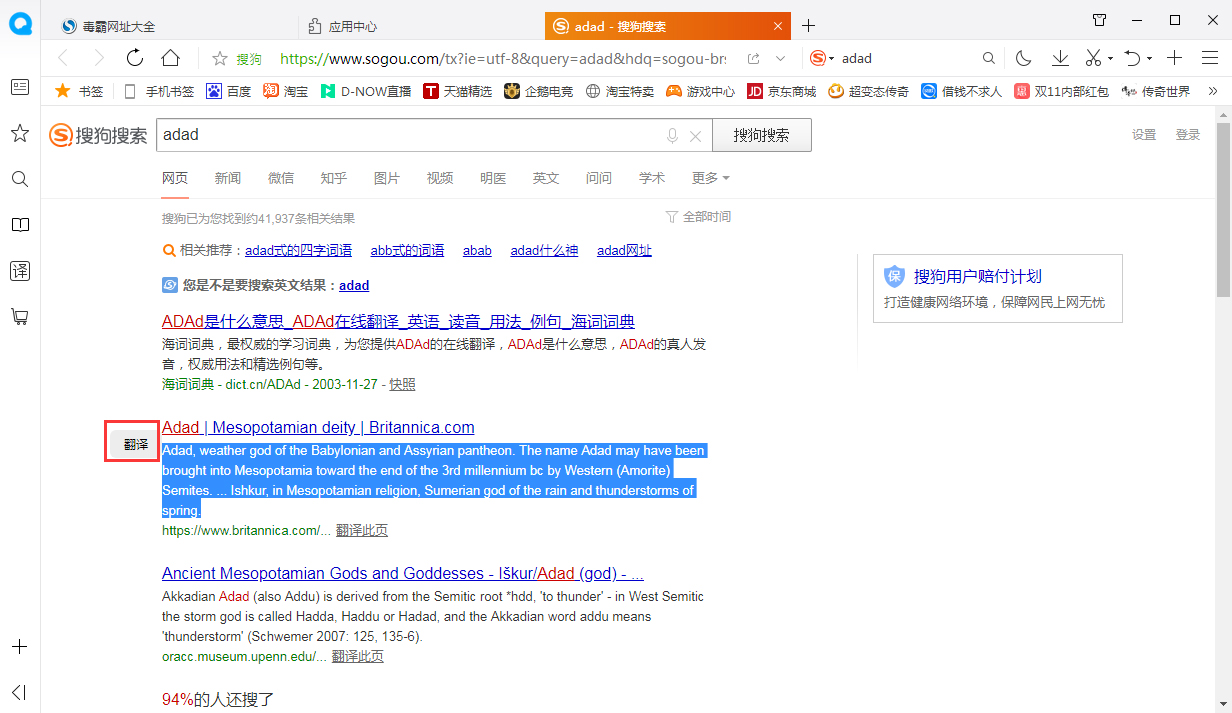This screenshot has width=1232, height=713.
Task: Go forward with the forward arrow
Action: [98, 58]
